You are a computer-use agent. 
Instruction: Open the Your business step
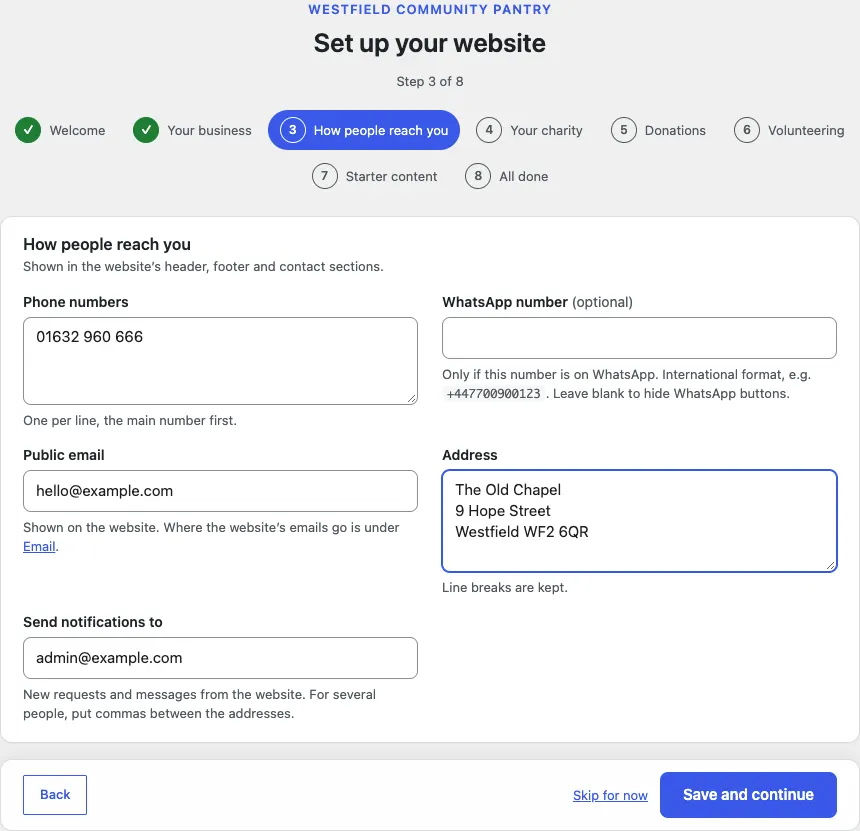point(193,130)
